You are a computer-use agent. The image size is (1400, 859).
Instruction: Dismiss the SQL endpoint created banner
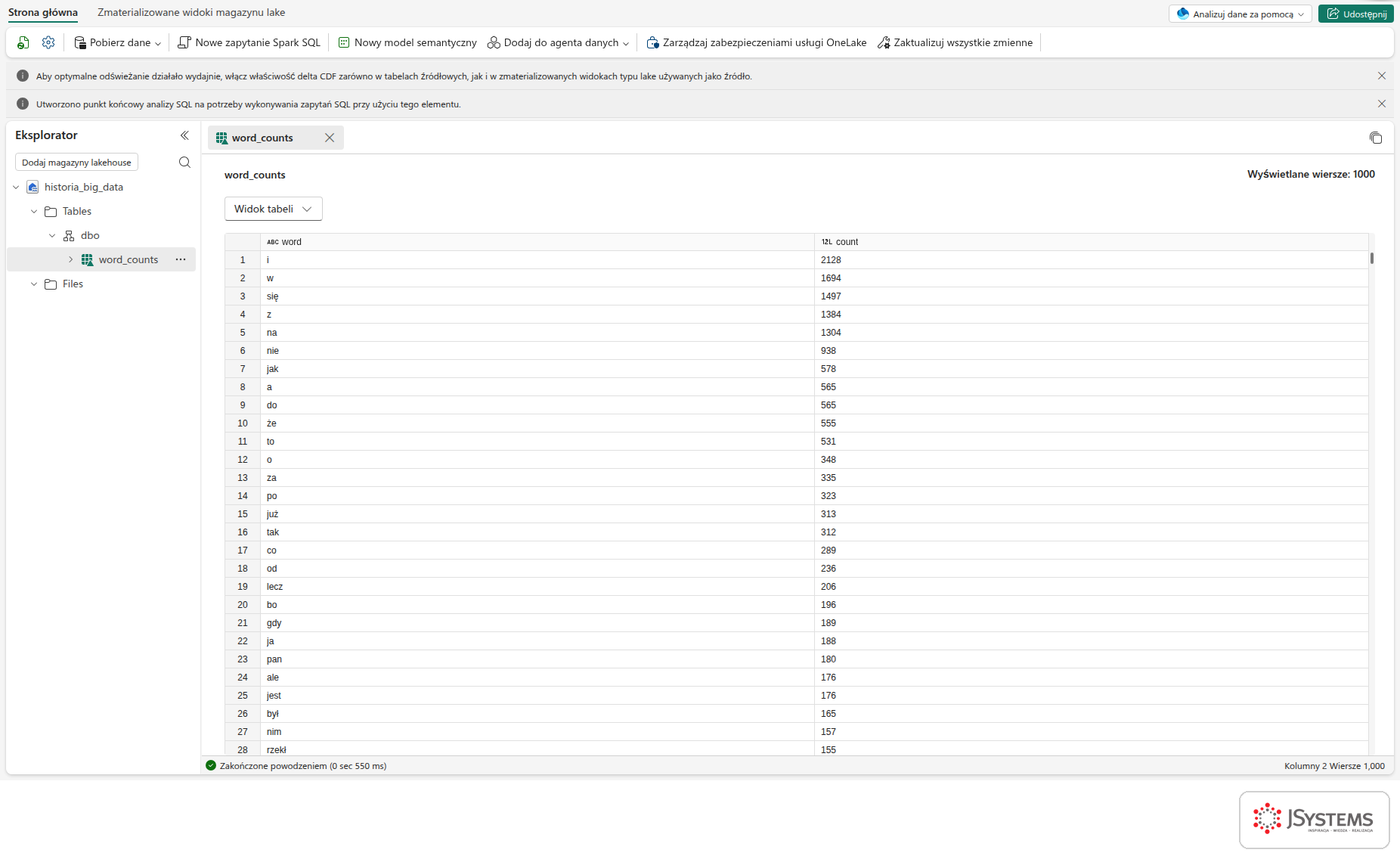coord(1382,104)
